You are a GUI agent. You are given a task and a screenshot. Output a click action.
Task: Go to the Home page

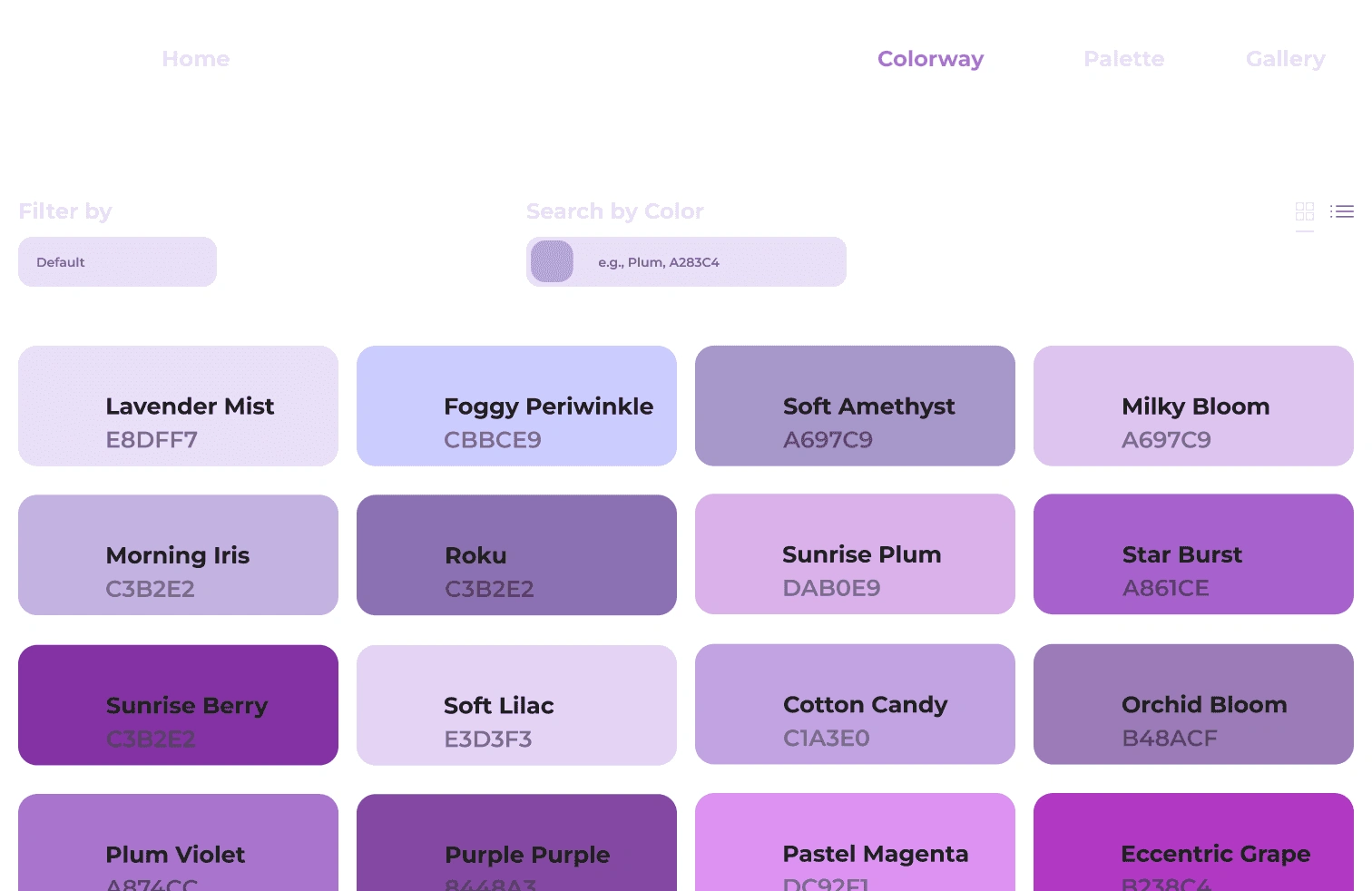(x=196, y=59)
